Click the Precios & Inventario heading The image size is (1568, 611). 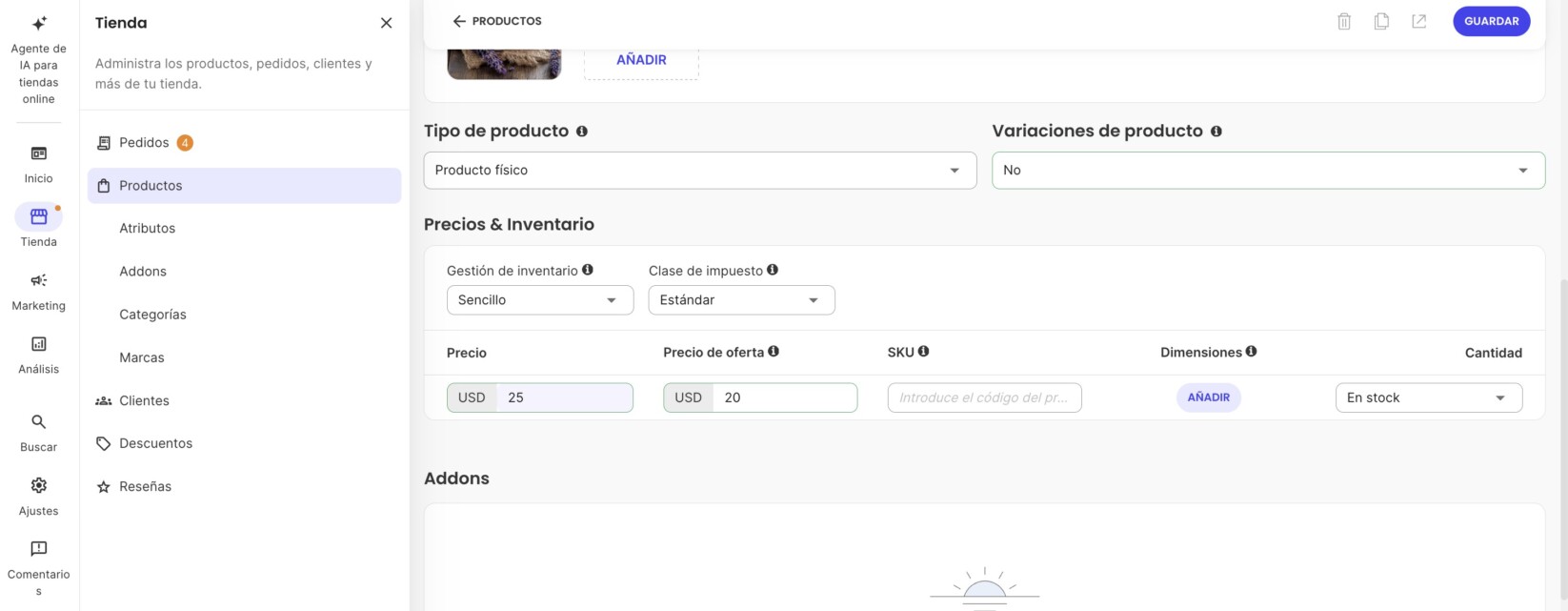(509, 224)
